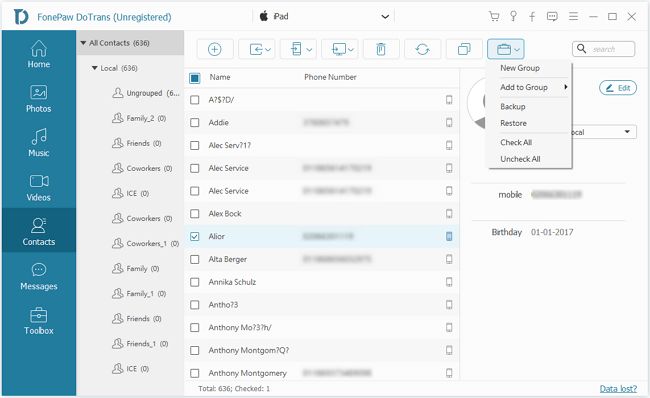Open the Music section

tap(39, 143)
